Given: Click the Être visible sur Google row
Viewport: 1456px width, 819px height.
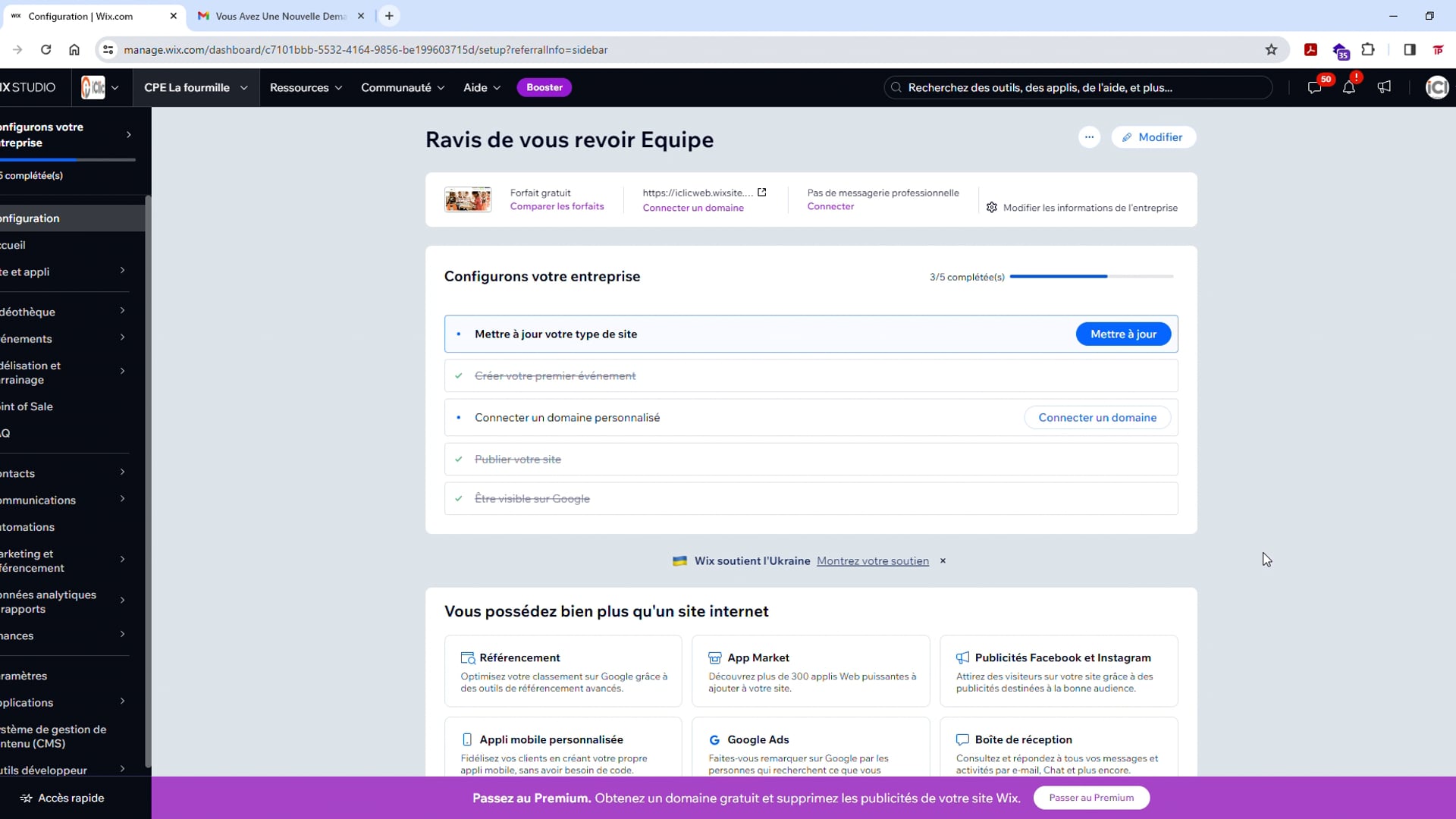Looking at the screenshot, I should tap(811, 499).
